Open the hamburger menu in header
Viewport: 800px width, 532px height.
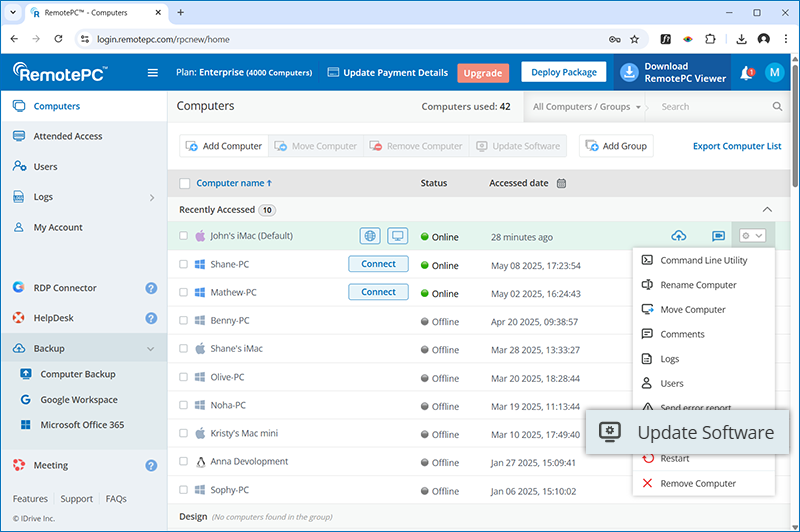153,73
